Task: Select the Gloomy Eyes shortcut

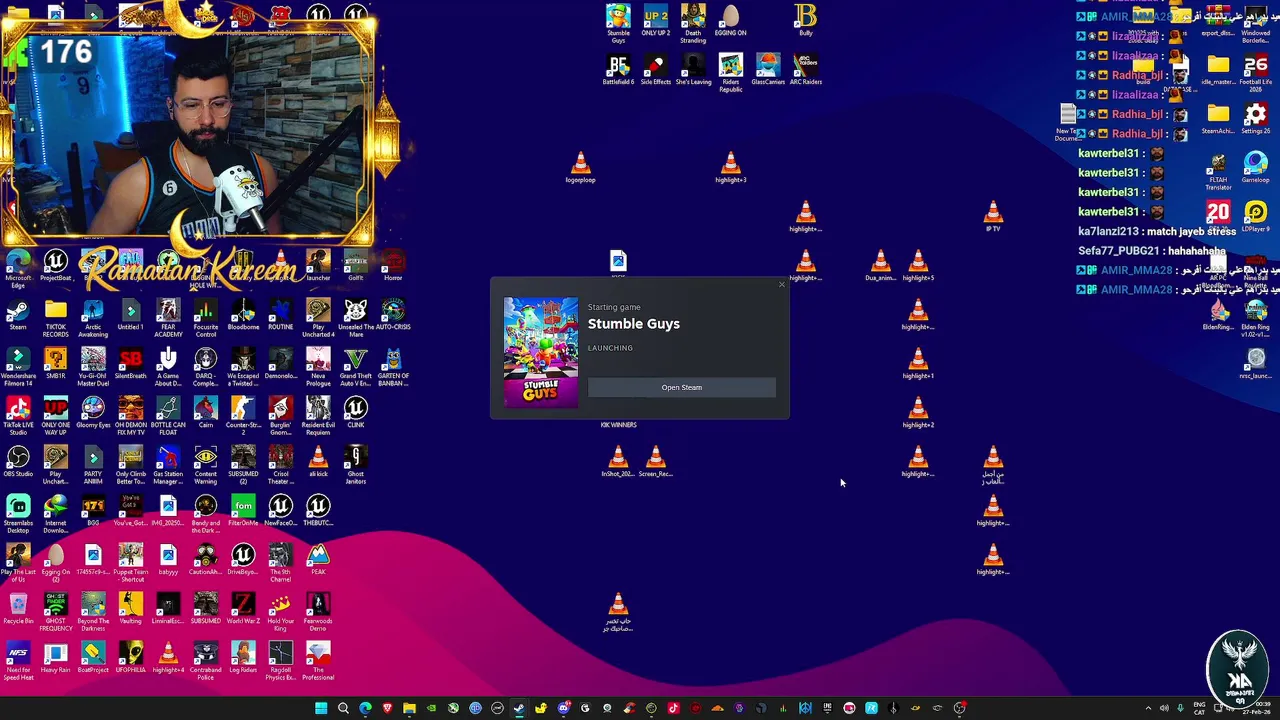Action: [93, 412]
